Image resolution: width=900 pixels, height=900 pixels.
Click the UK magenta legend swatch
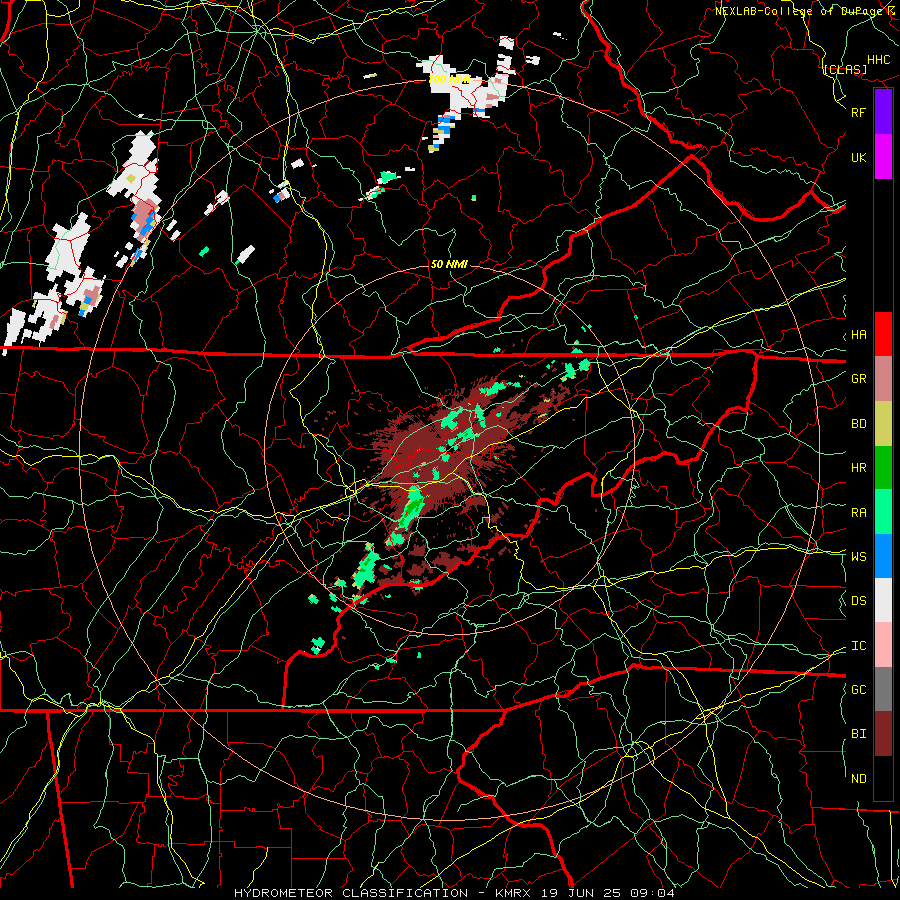click(883, 157)
